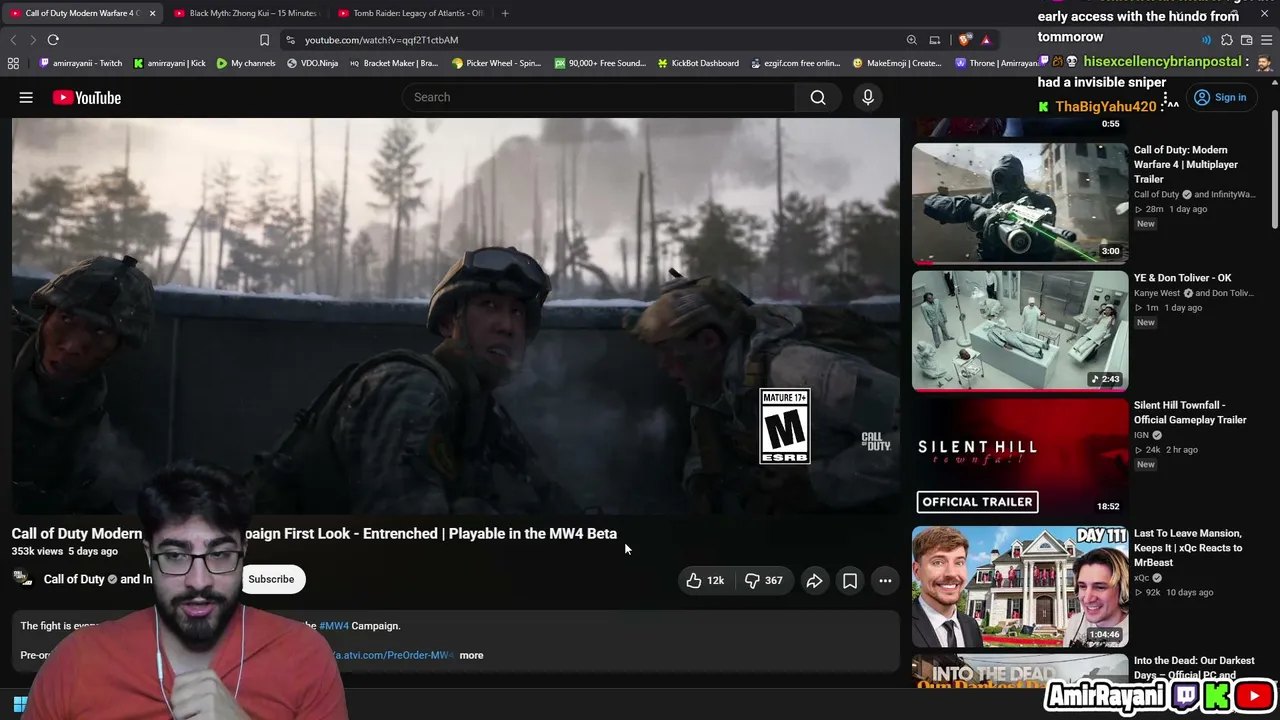
Task: Click the install app icon in address bar
Action: tap(935, 40)
